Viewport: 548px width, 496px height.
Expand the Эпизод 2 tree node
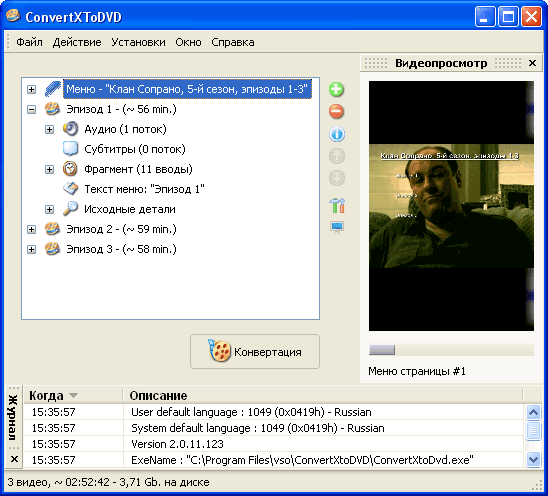click(x=31, y=229)
